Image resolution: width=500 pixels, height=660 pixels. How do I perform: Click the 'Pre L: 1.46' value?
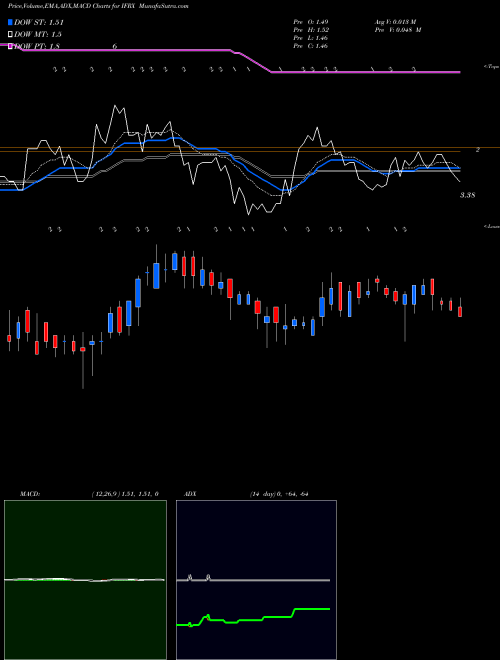tap(311, 38)
